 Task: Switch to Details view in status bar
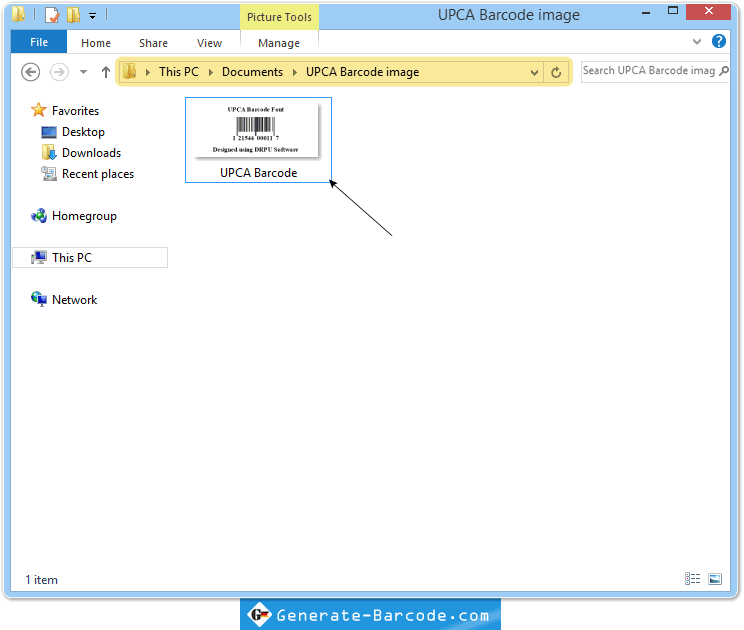[692, 579]
